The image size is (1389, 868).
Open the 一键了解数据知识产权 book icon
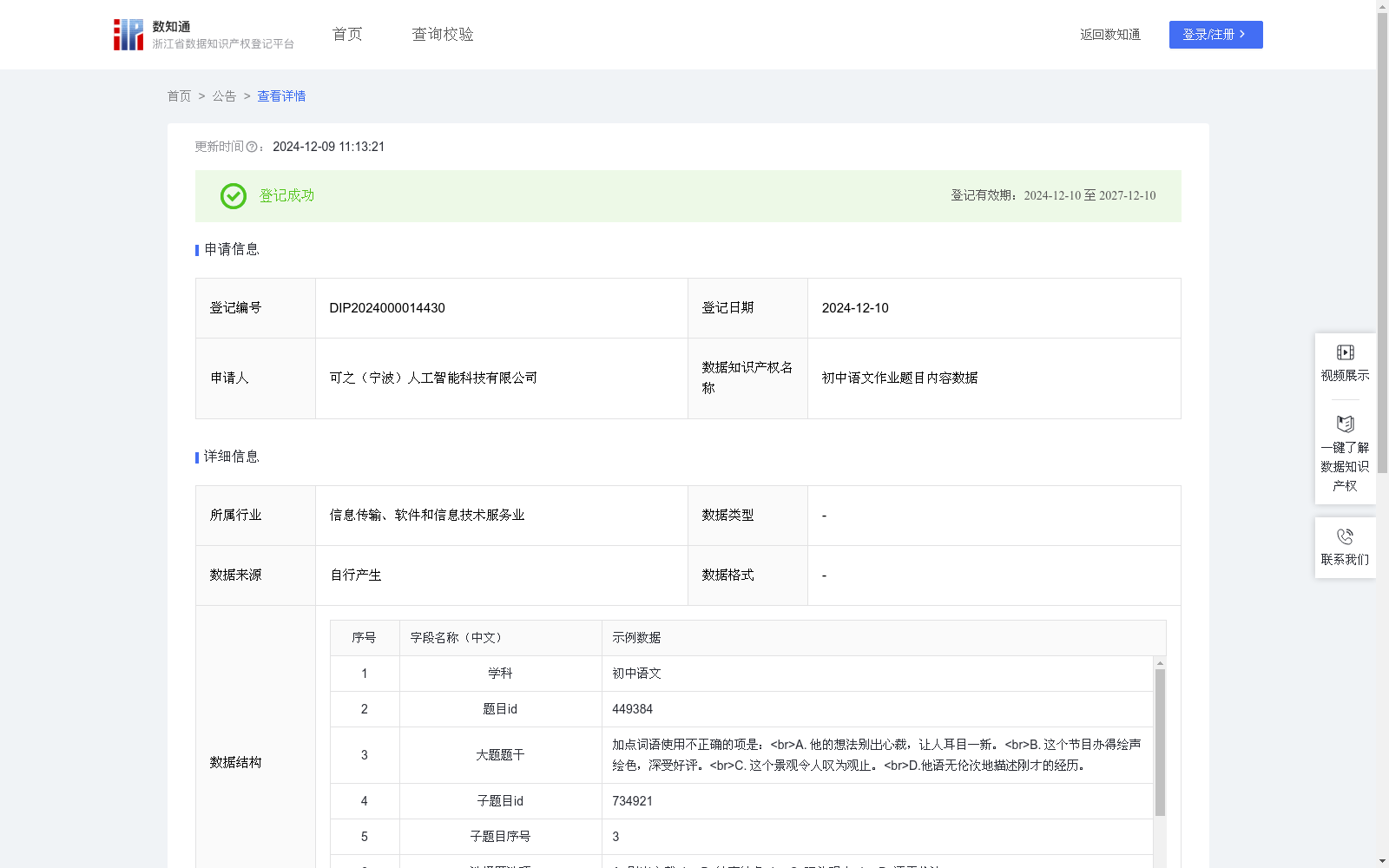[1345, 424]
